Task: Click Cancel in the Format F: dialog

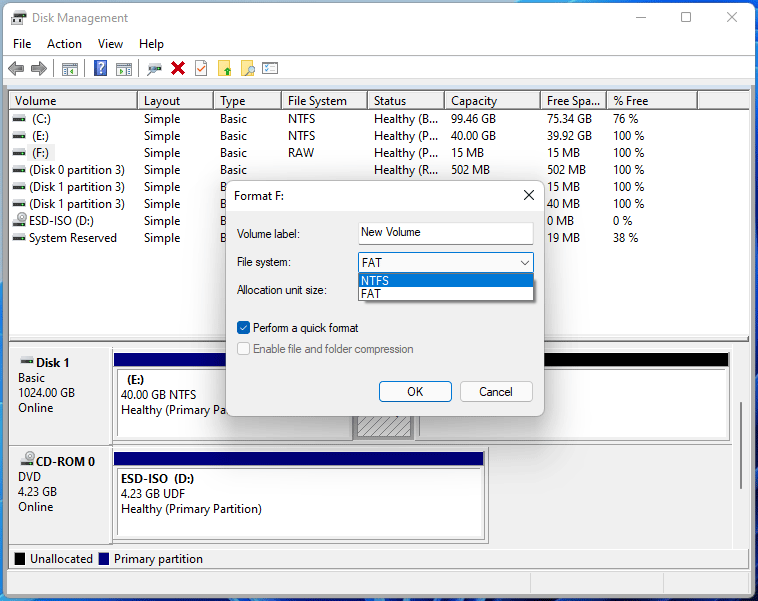Action: point(496,392)
